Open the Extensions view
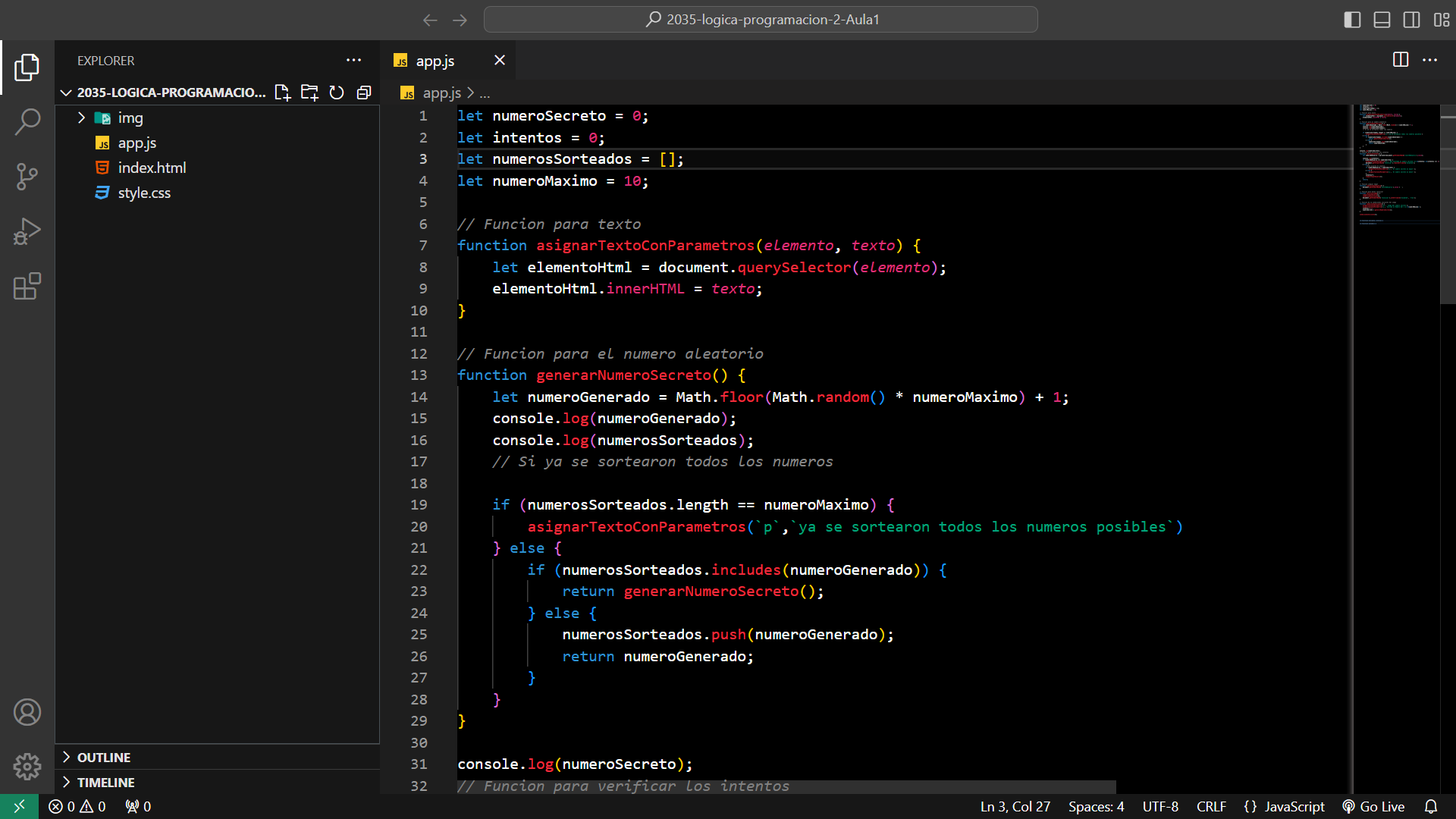1456x819 pixels. click(x=27, y=287)
